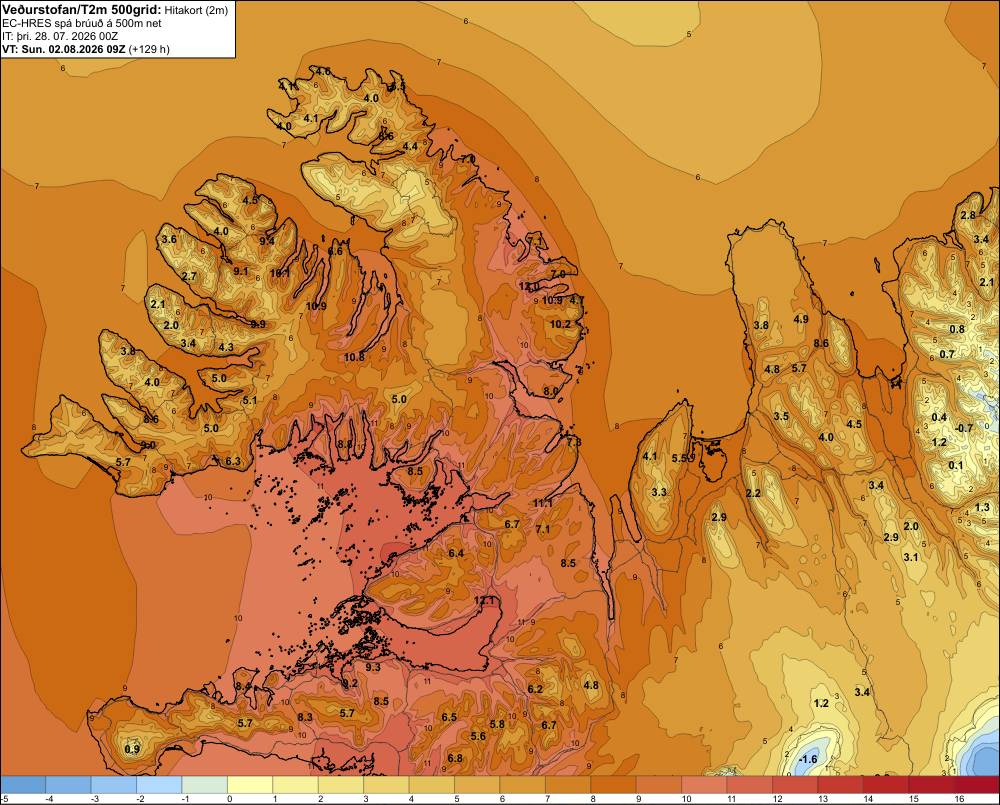Click the '4.6' temperature value
The image size is (1000, 805).
pyautogui.click(x=323, y=71)
